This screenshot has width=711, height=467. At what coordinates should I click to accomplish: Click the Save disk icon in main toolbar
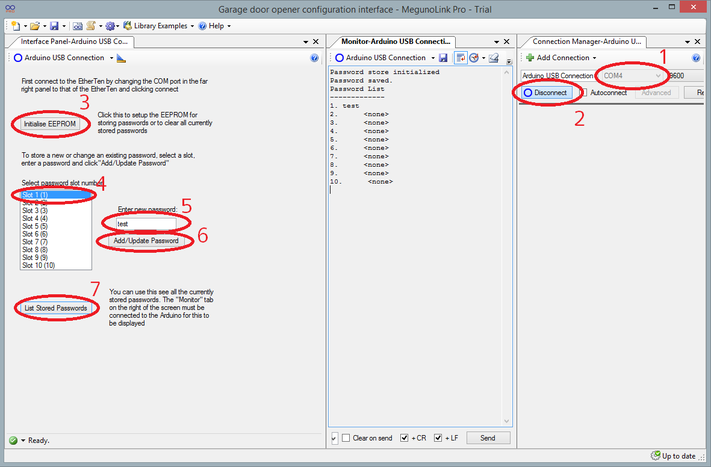[x=54, y=26]
